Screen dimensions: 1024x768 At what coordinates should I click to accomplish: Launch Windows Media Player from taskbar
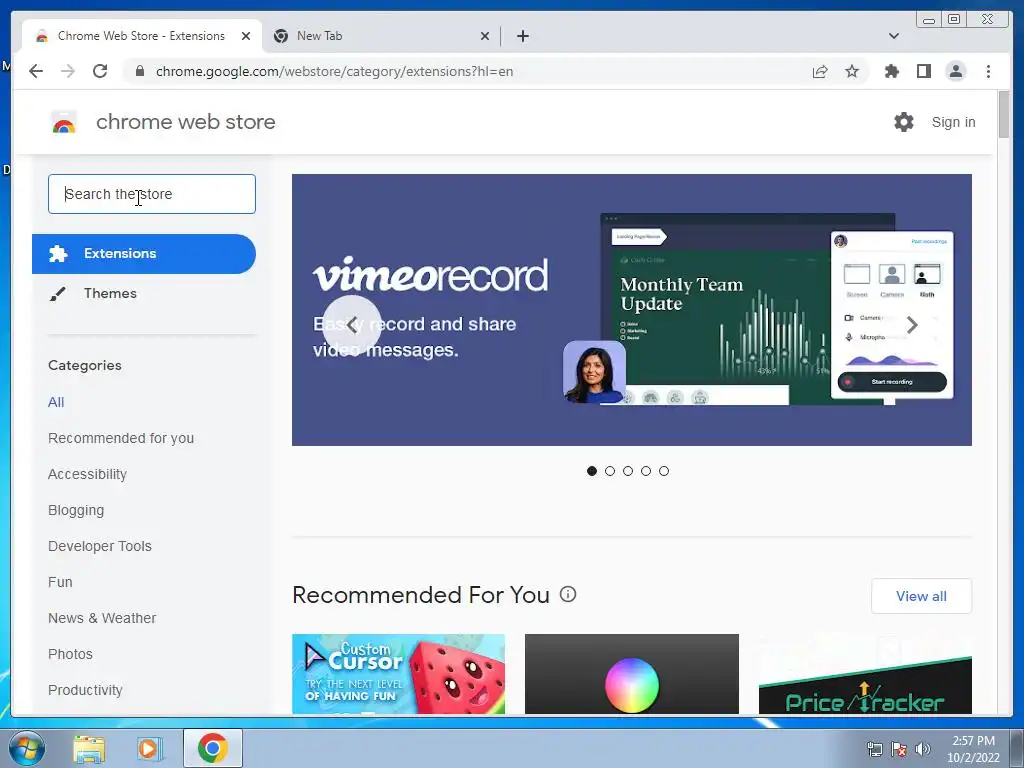pos(150,748)
